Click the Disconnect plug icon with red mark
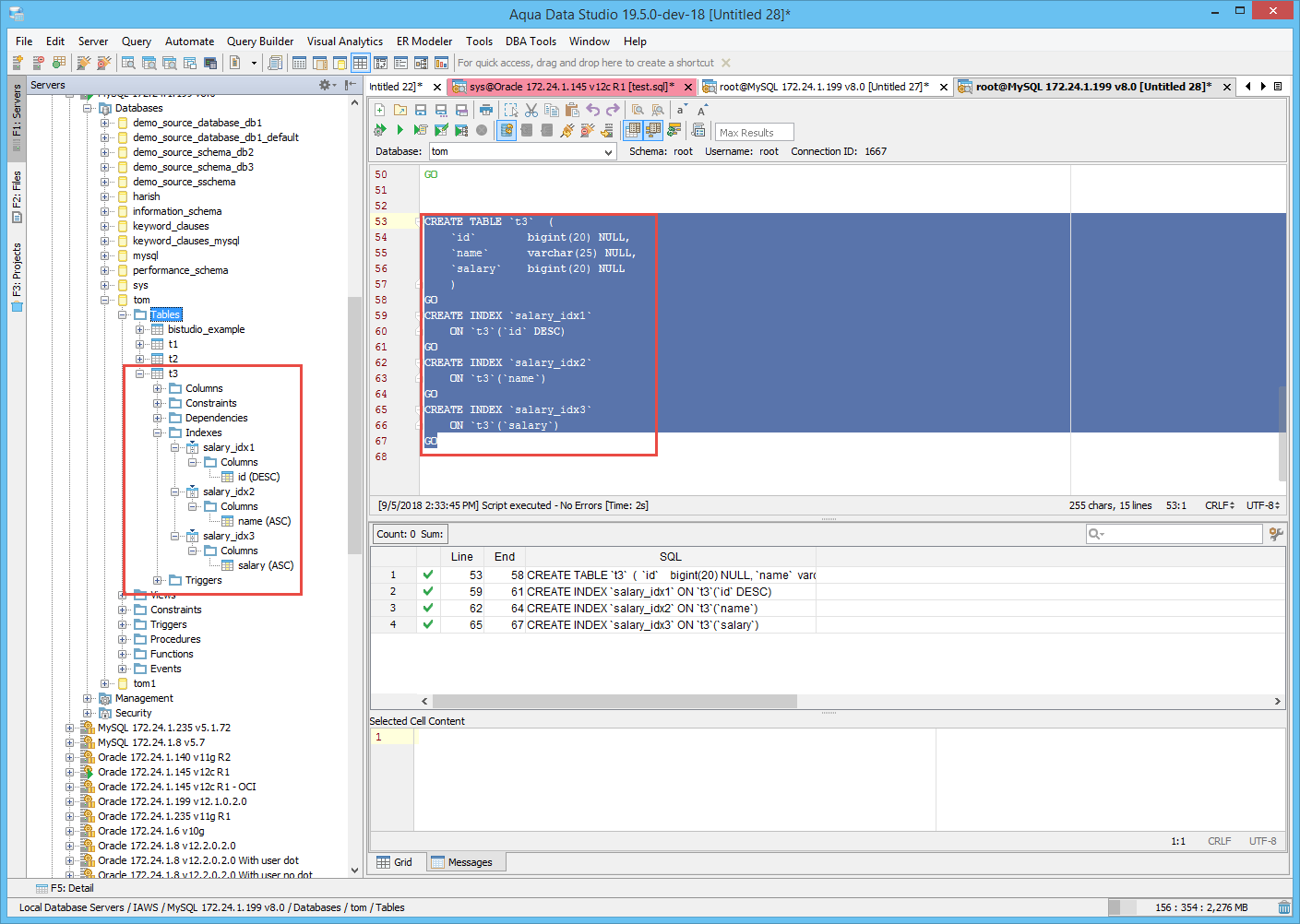 pos(587,130)
